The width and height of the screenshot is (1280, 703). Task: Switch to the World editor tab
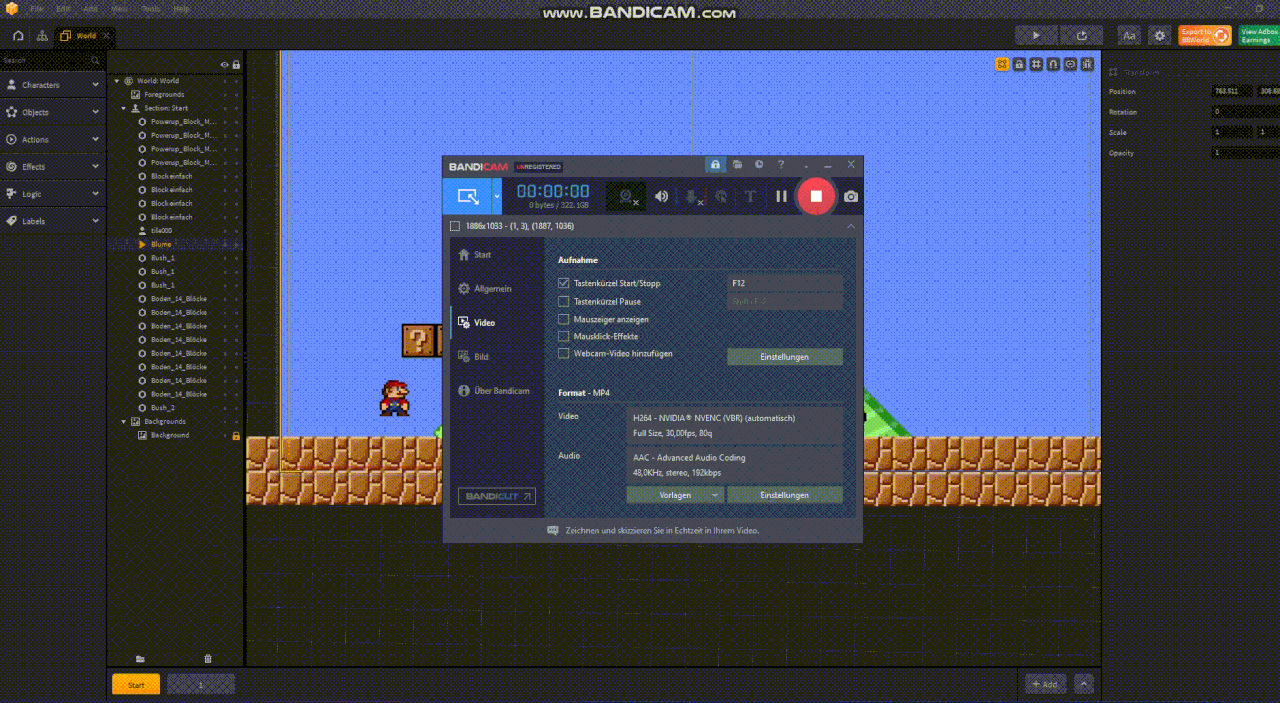tap(86, 36)
